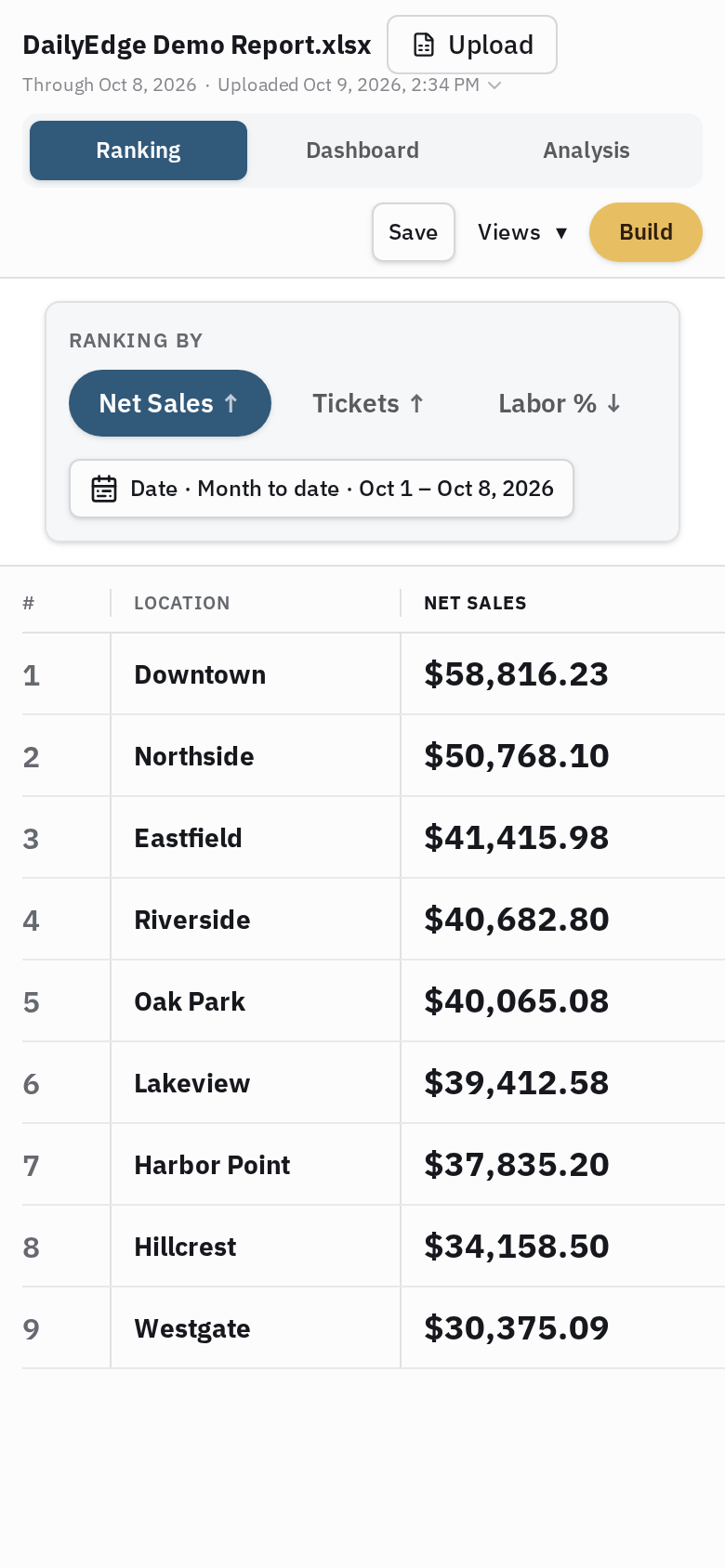
Task: Click the $30,375.09 net sales value
Action: [x=517, y=1328]
